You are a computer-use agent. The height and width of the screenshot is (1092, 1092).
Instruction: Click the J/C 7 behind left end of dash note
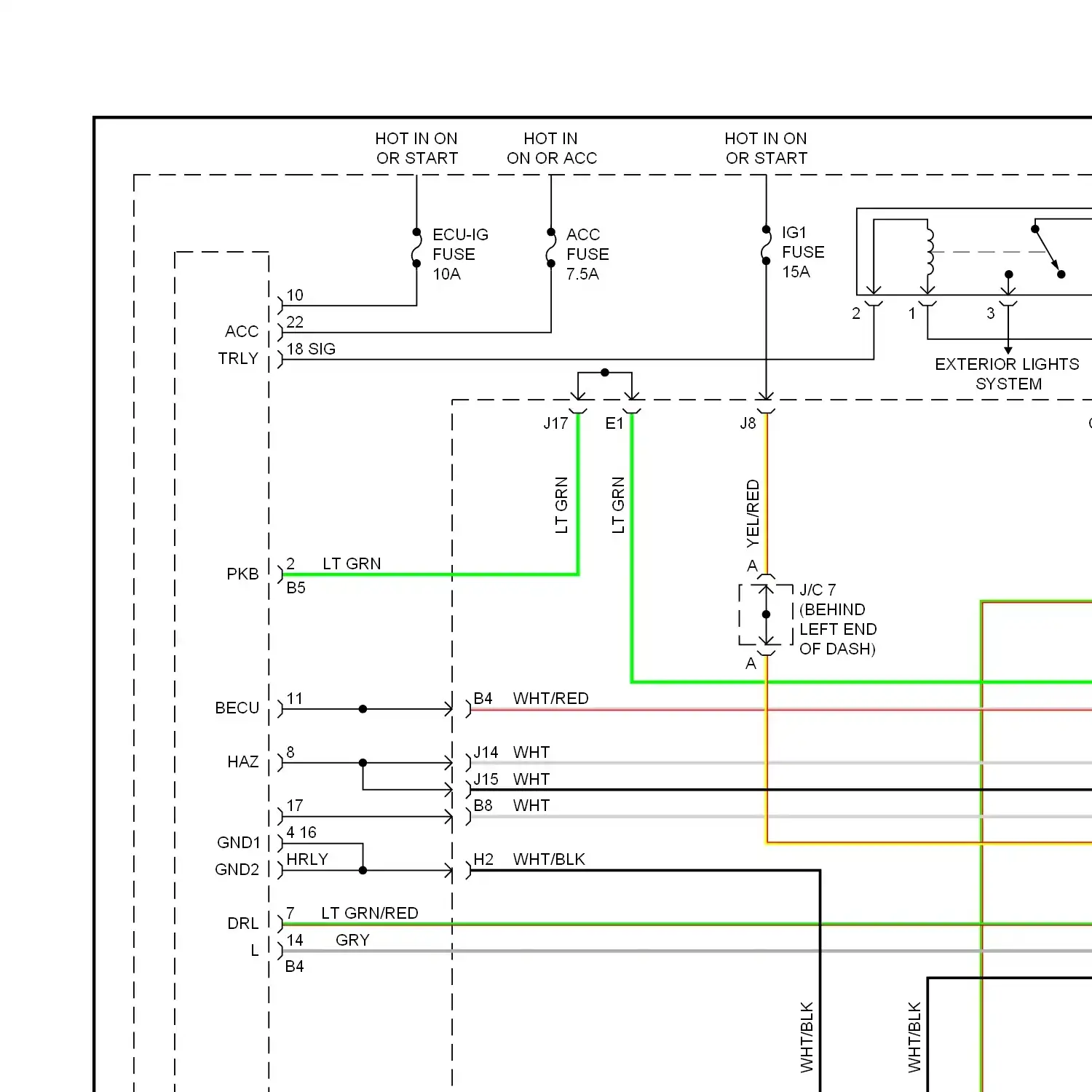point(838,619)
